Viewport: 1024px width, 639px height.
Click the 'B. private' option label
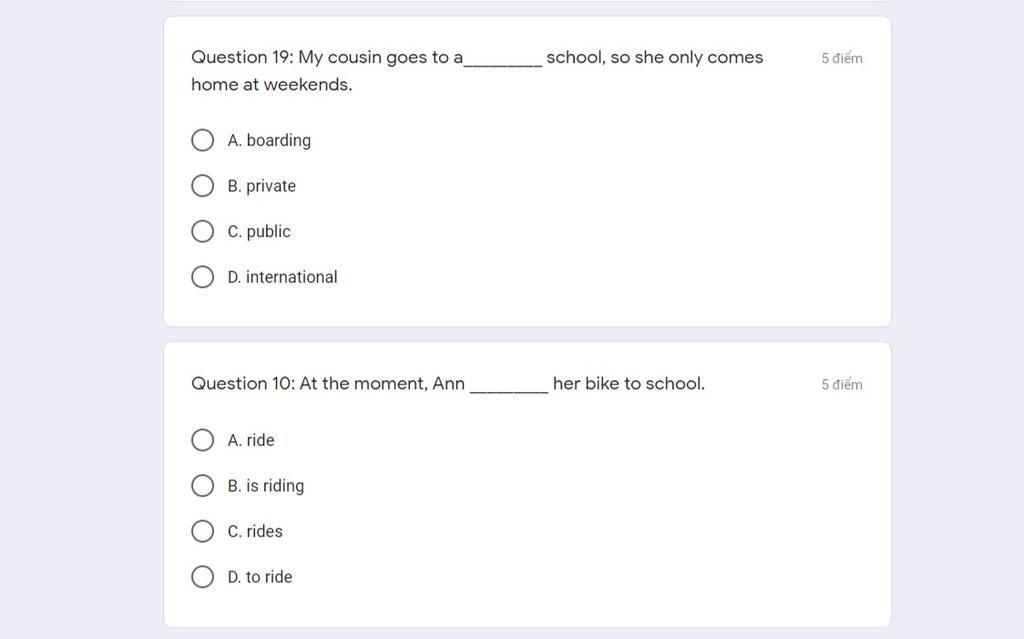coord(262,186)
